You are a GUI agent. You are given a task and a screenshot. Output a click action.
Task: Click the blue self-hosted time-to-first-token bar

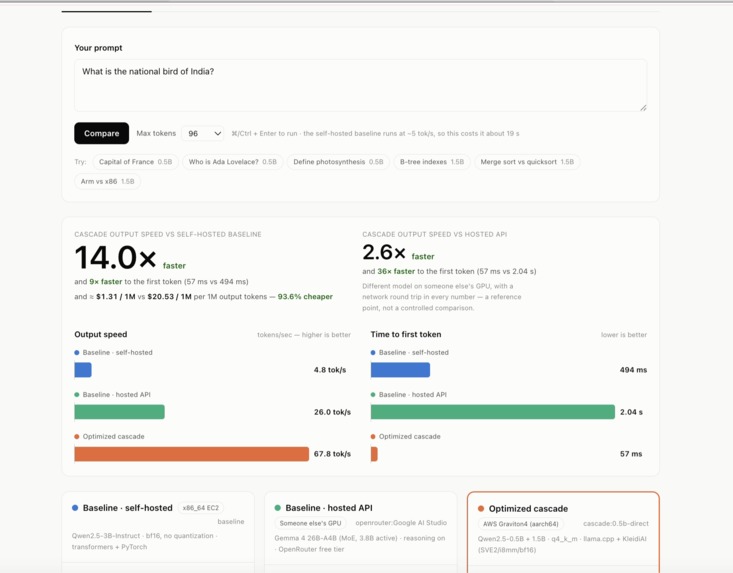tap(400, 370)
